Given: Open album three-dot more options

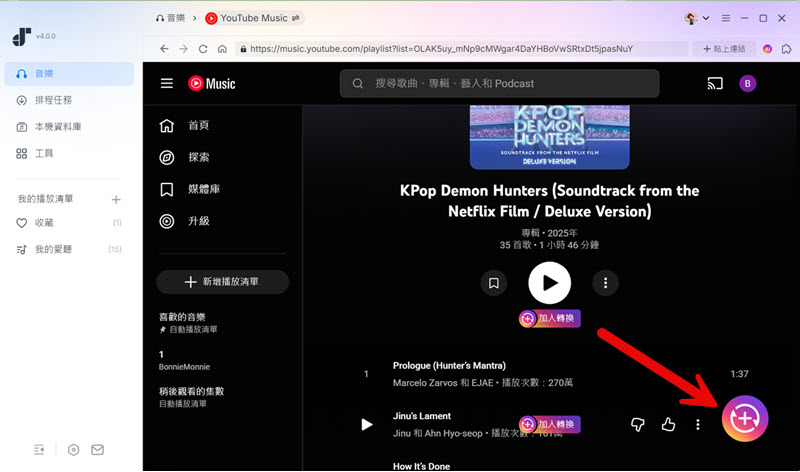Looking at the screenshot, I should tap(605, 283).
